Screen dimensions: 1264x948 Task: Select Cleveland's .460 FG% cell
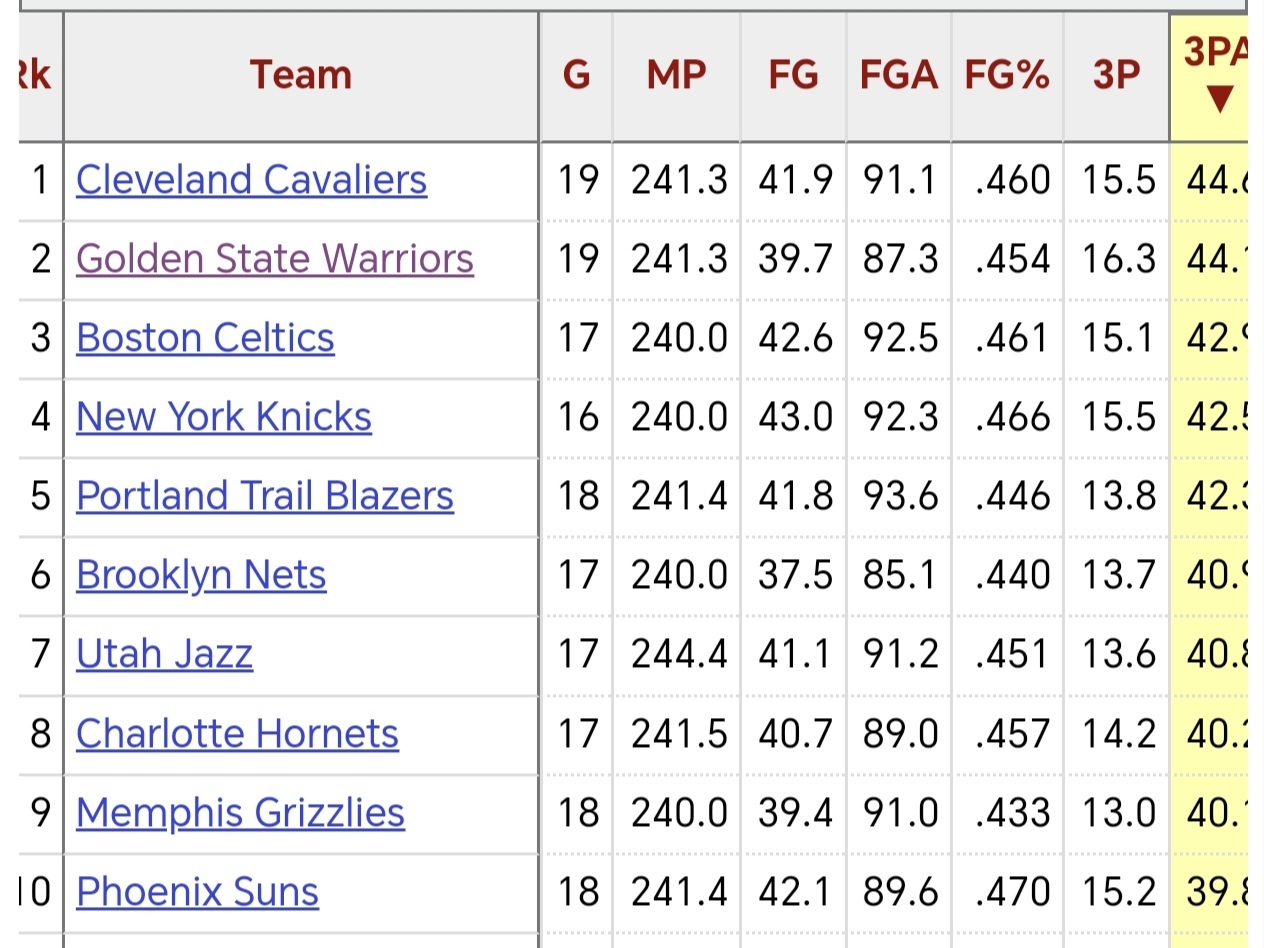click(x=1012, y=180)
